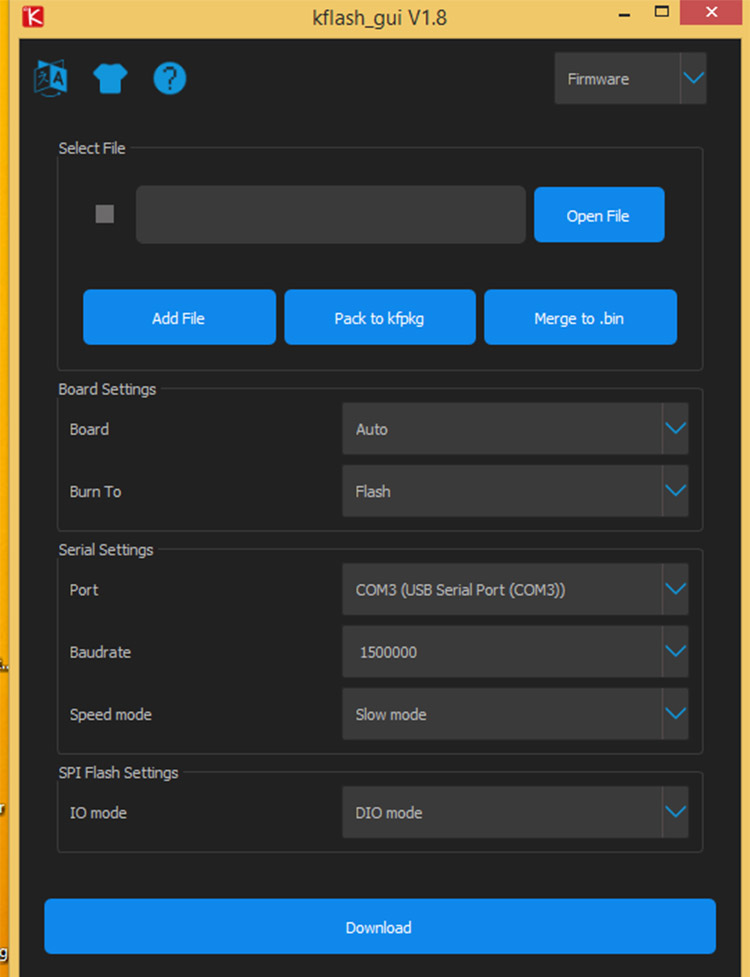Click the Slow mode dropdown arrow
The width and height of the screenshot is (750, 977).
[675, 714]
